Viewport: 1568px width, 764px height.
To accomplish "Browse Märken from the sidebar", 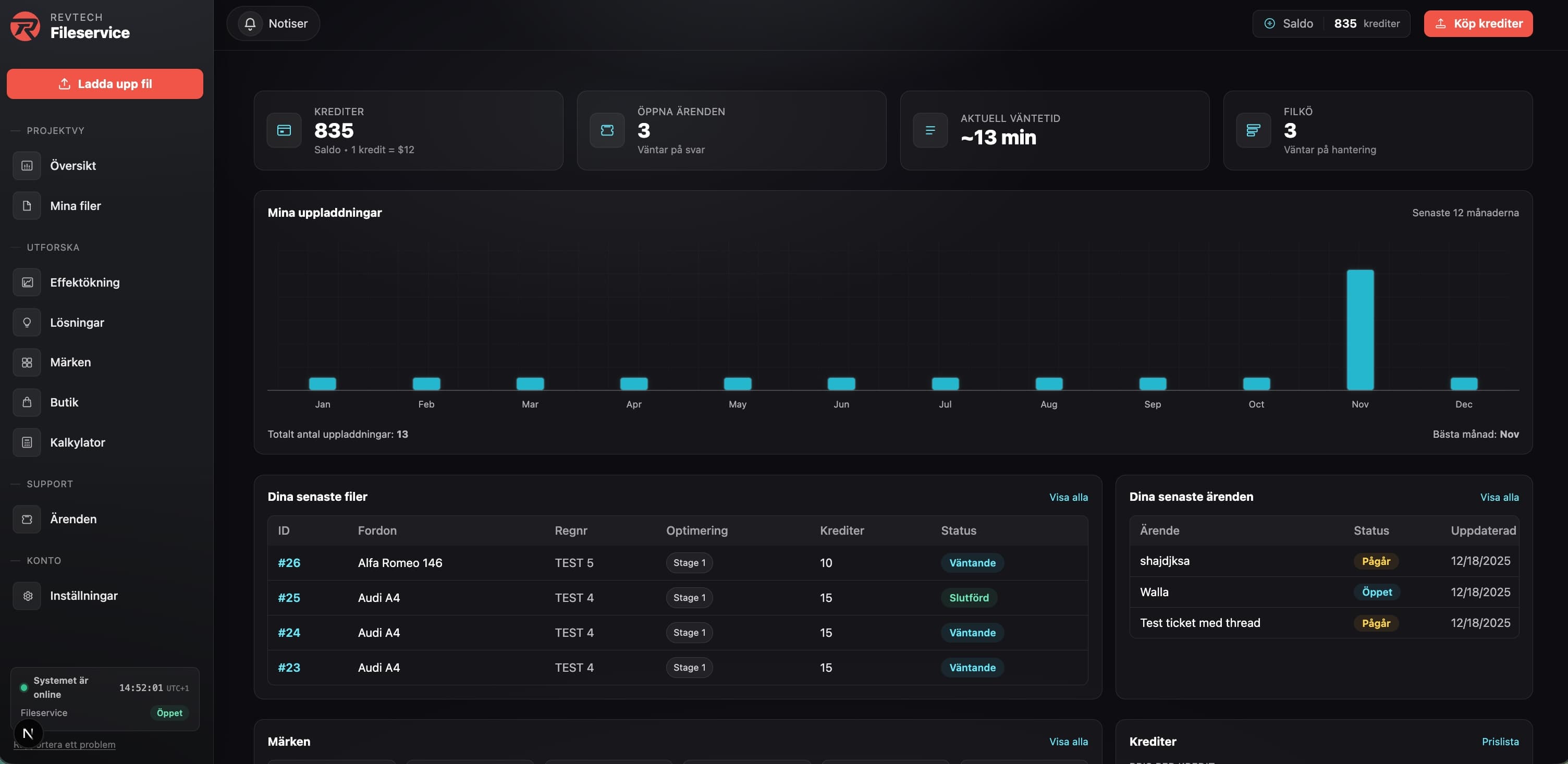I will (x=70, y=362).
